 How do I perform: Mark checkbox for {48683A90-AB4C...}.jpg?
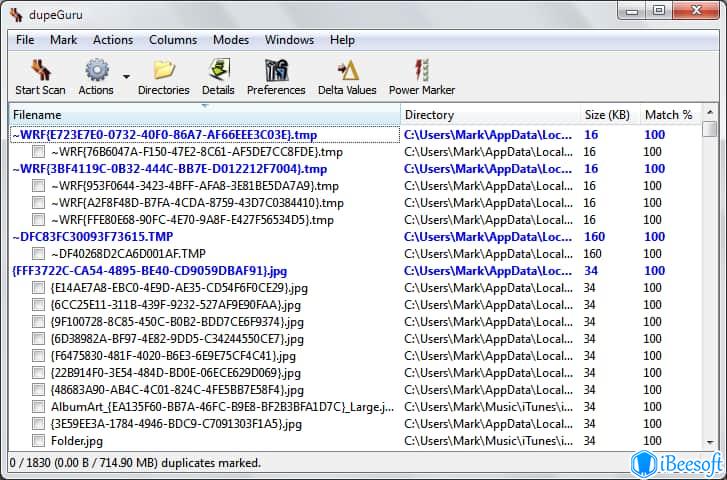click(x=38, y=390)
